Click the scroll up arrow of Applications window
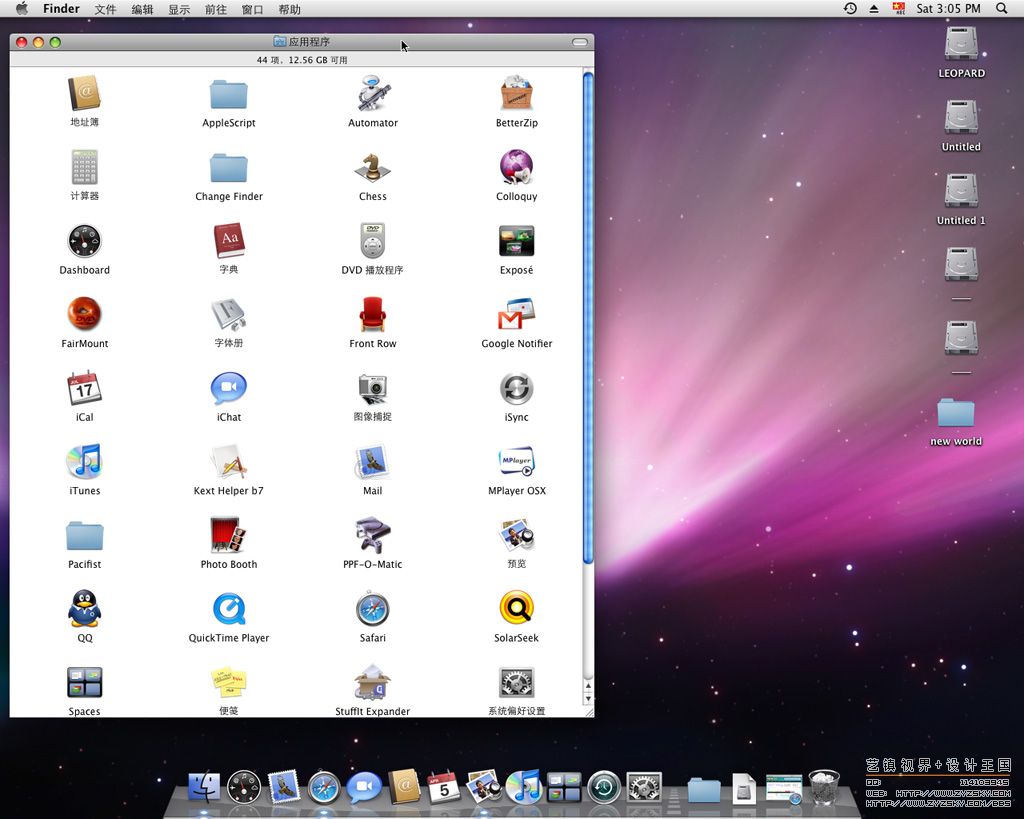 tap(588, 686)
